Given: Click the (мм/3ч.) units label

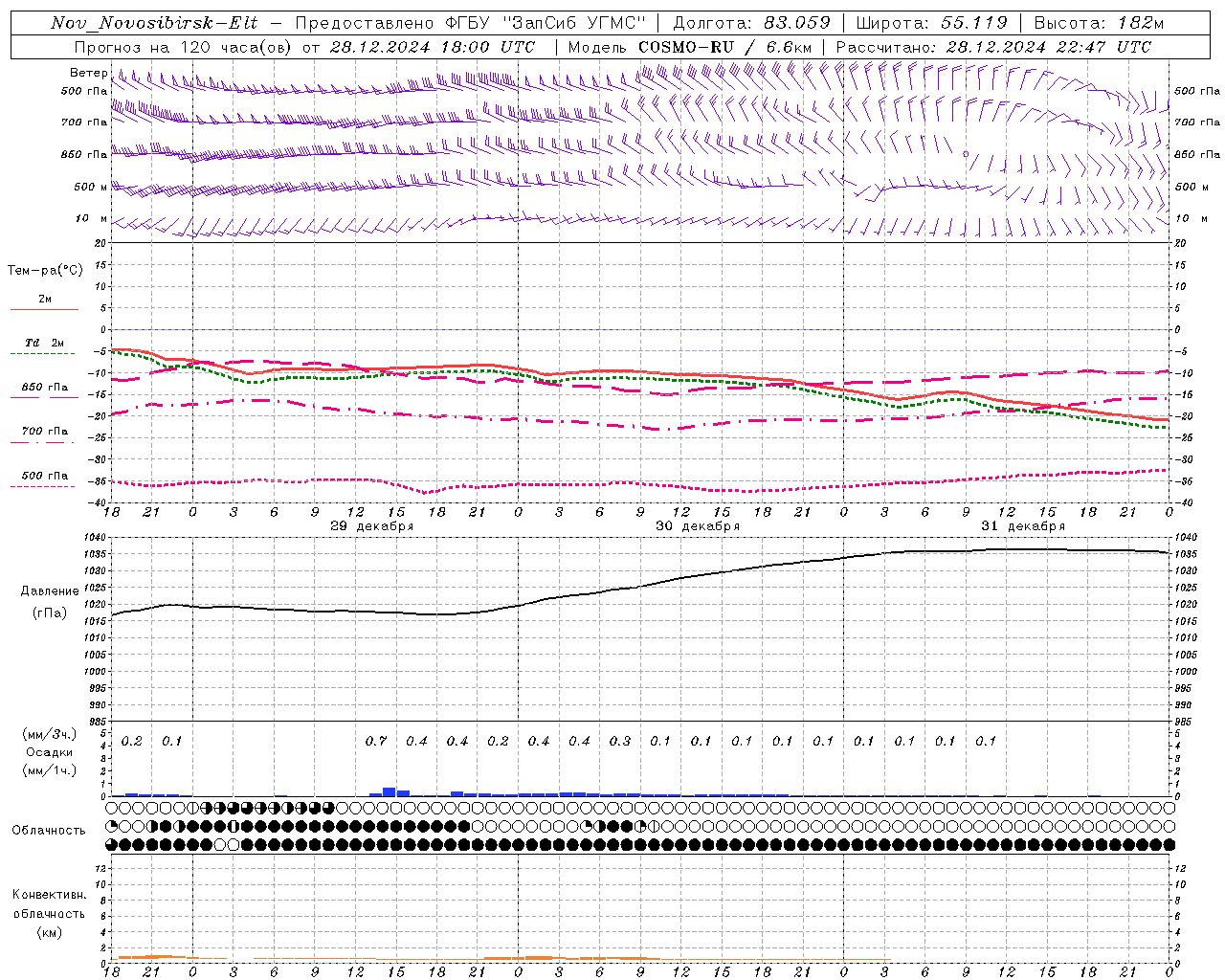Looking at the screenshot, I should 50,734.
